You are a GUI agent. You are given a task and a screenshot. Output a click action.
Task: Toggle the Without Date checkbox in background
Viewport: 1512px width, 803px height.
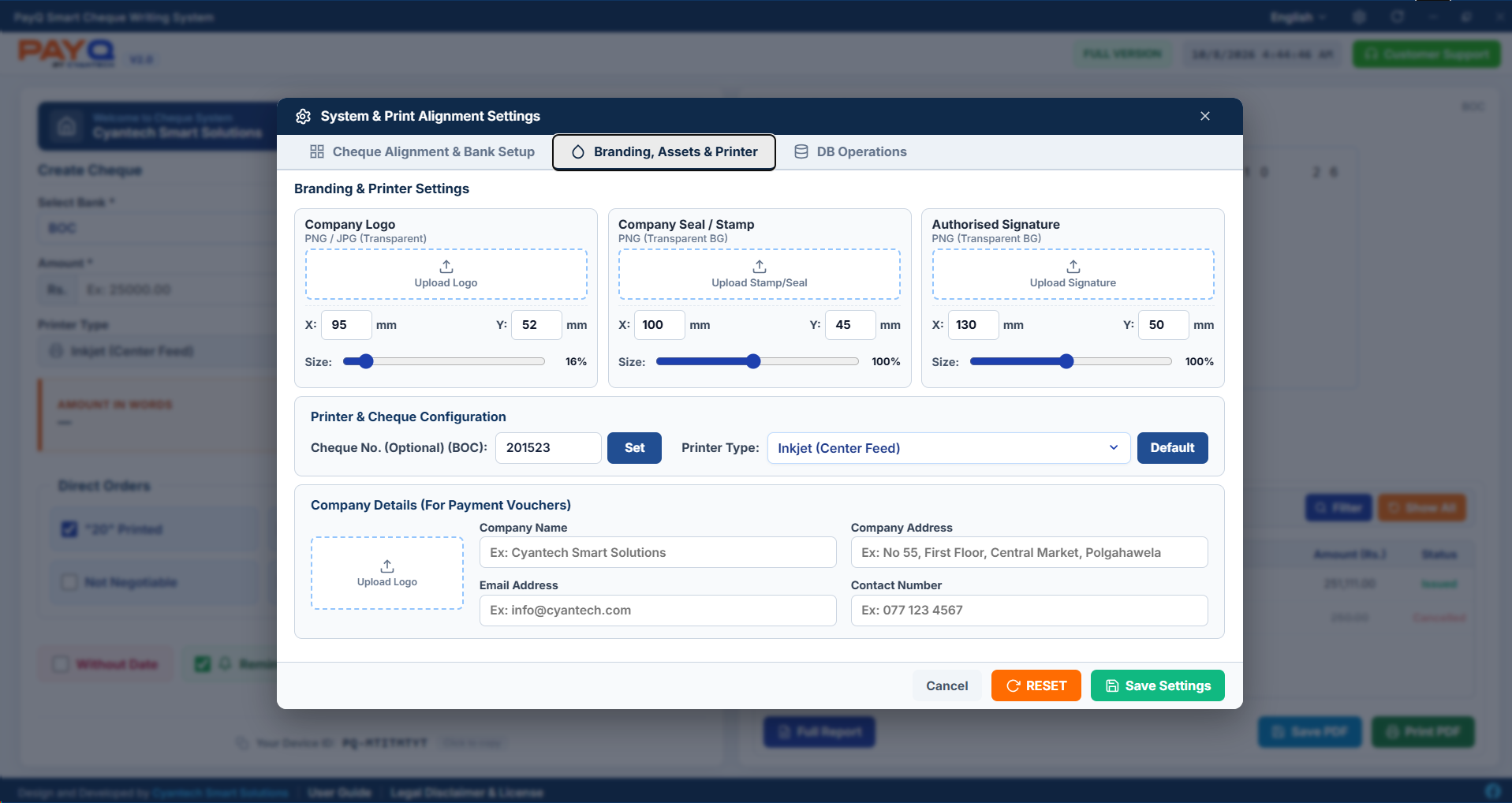click(60, 664)
